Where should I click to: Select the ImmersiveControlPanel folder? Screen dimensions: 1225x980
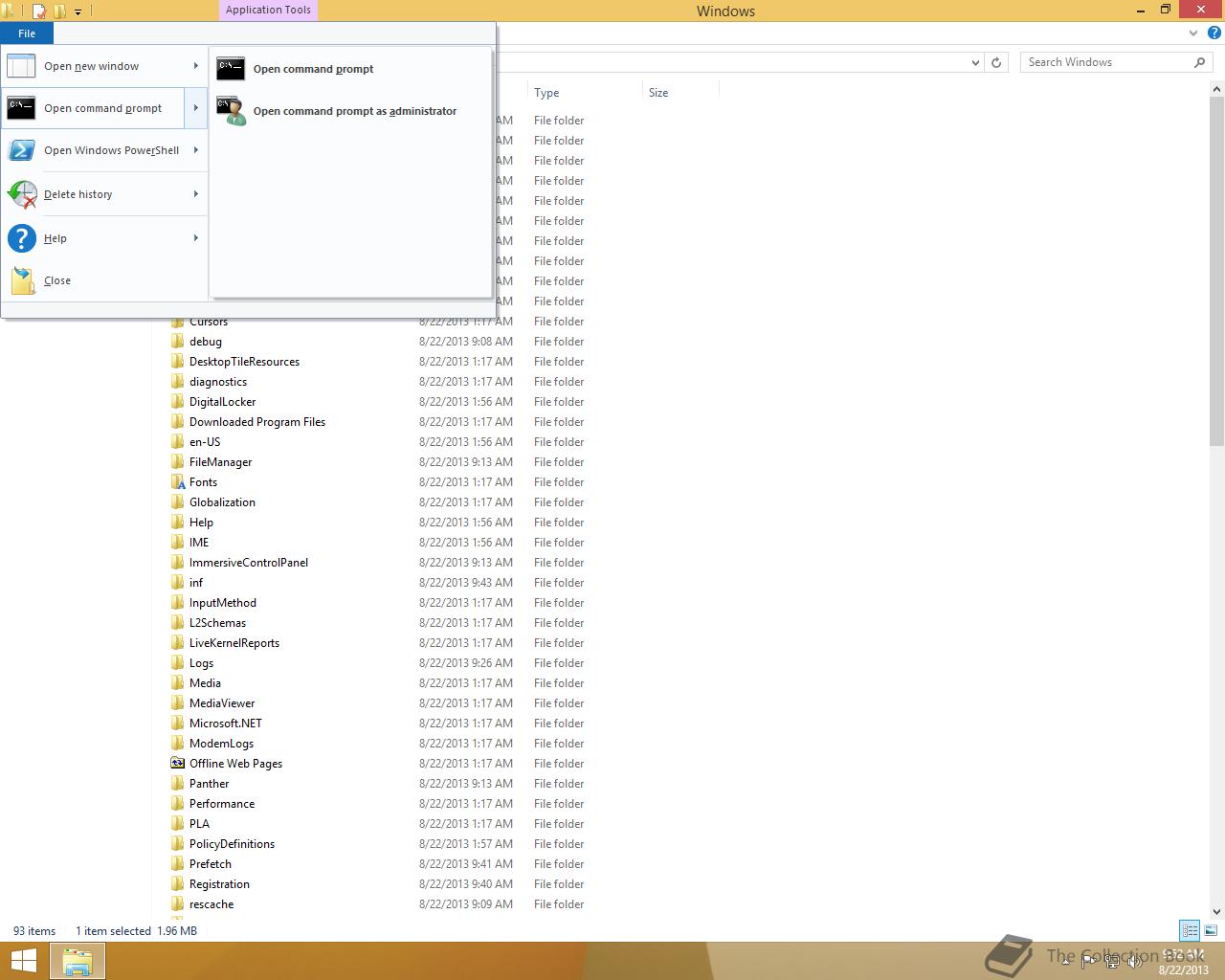249,563
